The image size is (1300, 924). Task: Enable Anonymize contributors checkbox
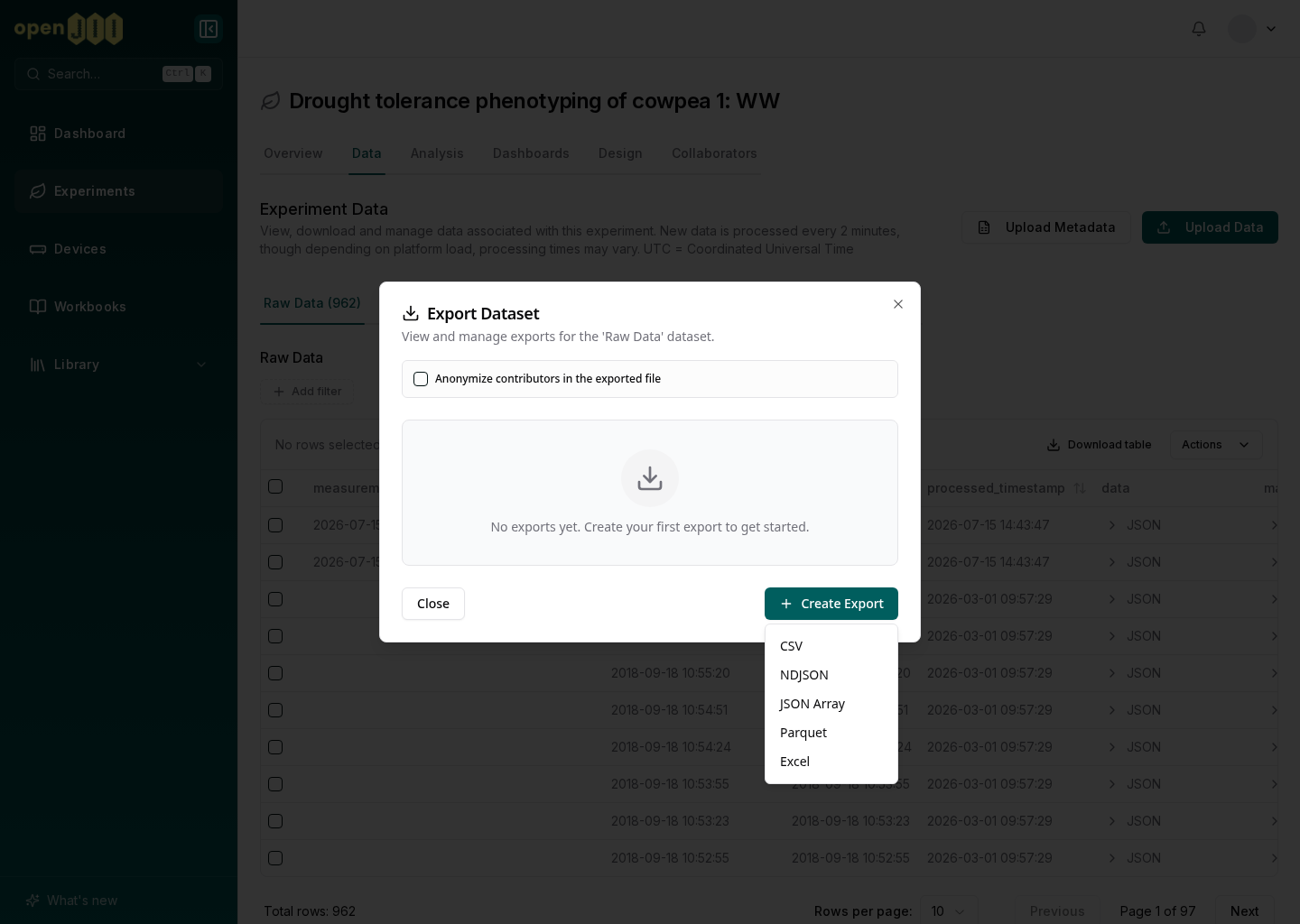[421, 379]
